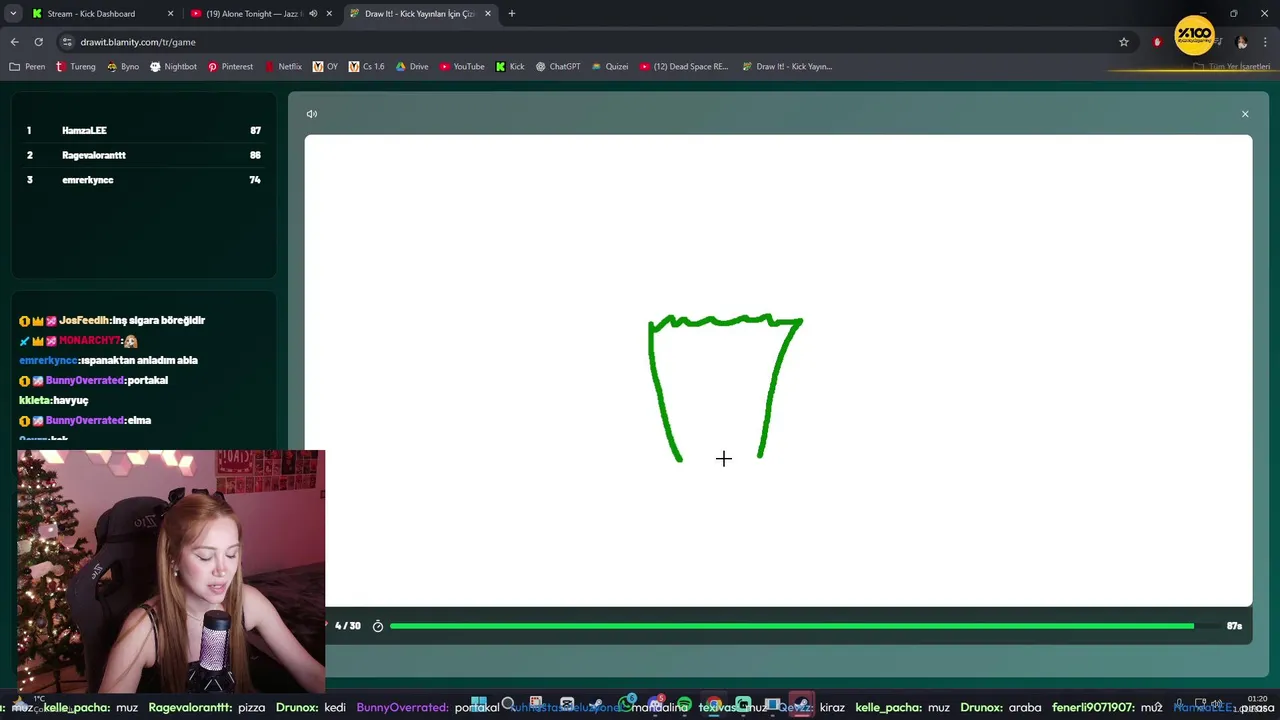Close the Draw It! tab
The image size is (1280, 720).
point(488,14)
